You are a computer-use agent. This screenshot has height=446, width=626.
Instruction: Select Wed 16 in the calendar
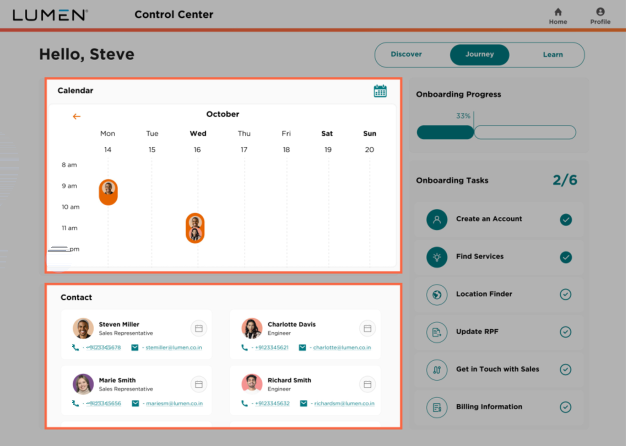point(198,141)
